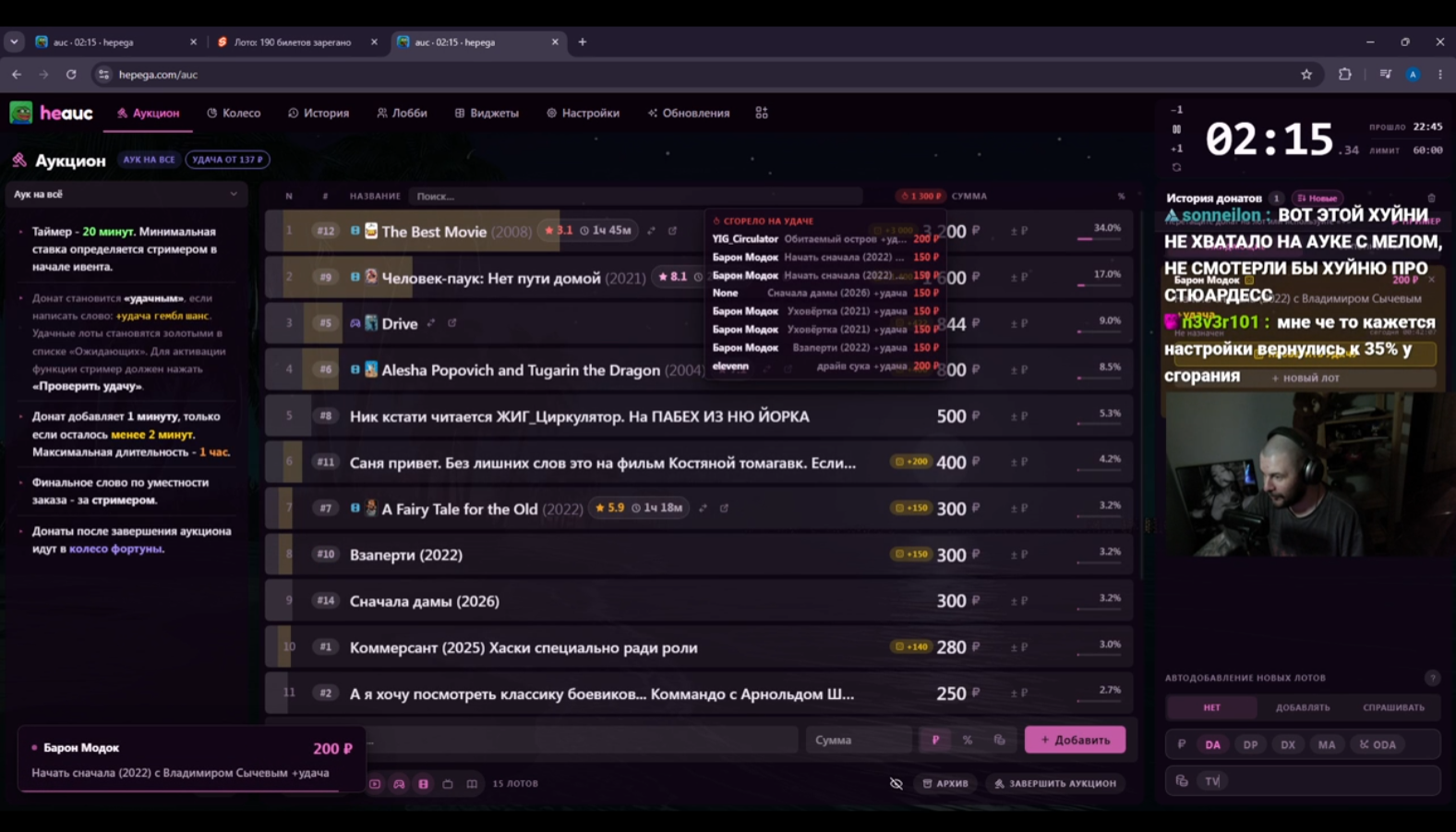Image resolution: width=1456 pixels, height=832 pixels.
Task: Set auto-add lots to "НЕТ"
Action: tap(1211, 707)
